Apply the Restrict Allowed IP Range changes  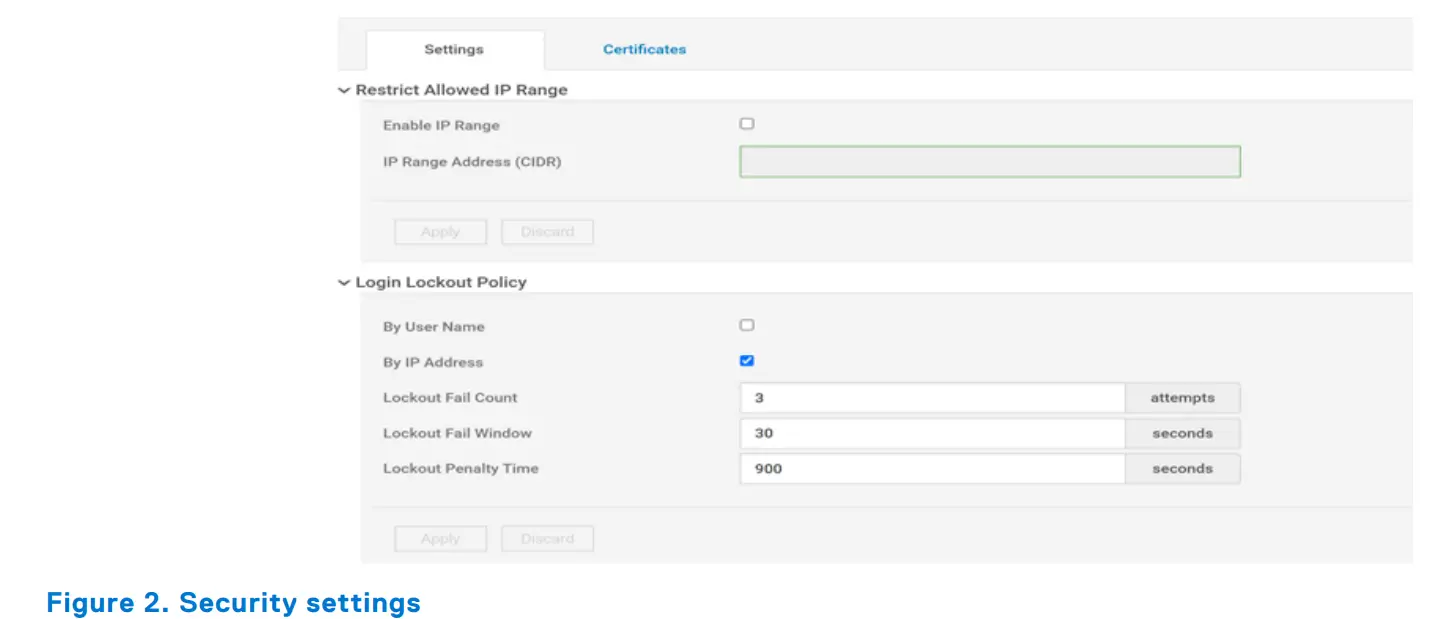(x=440, y=231)
